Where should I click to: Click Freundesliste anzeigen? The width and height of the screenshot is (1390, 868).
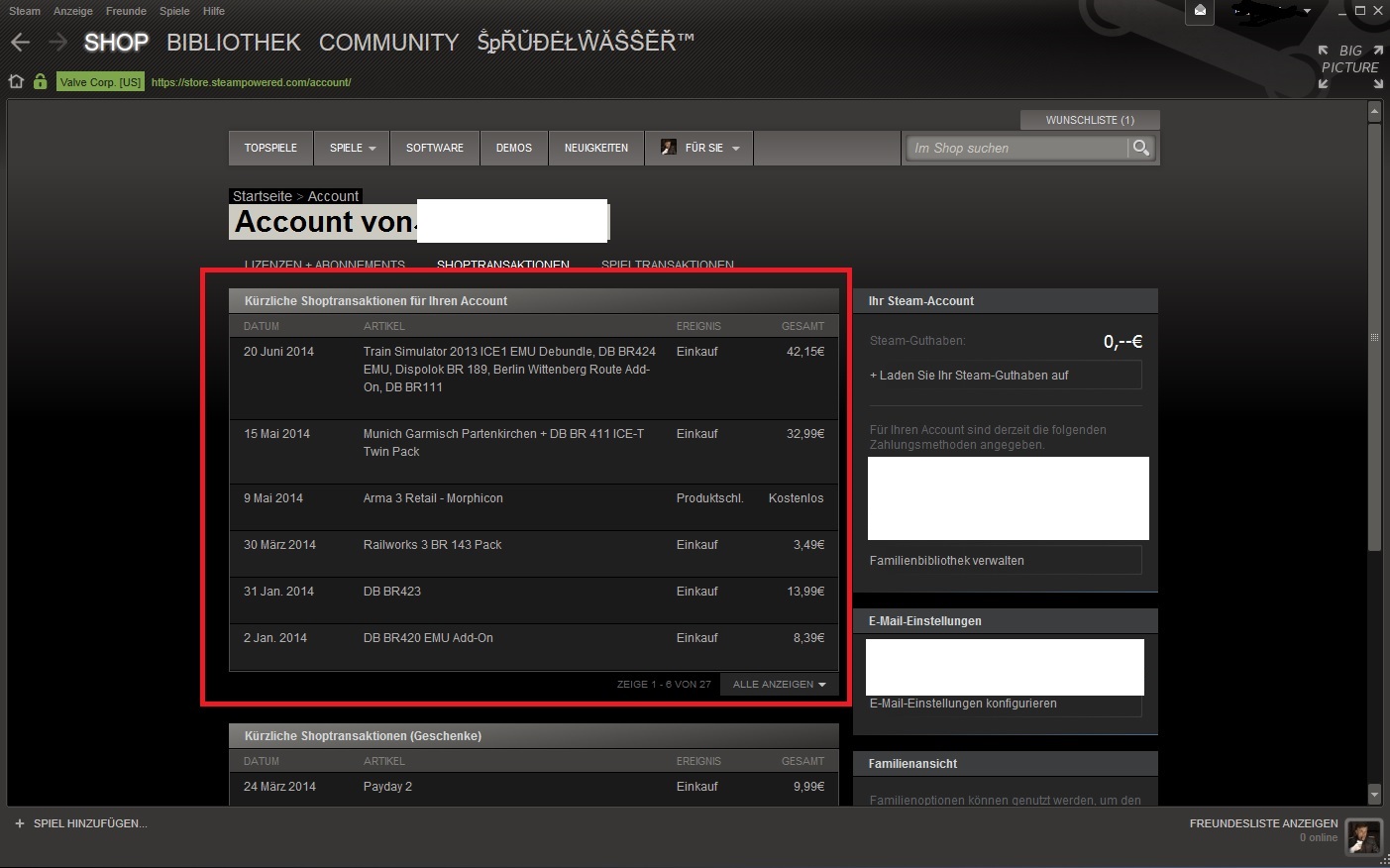point(1263,823)
